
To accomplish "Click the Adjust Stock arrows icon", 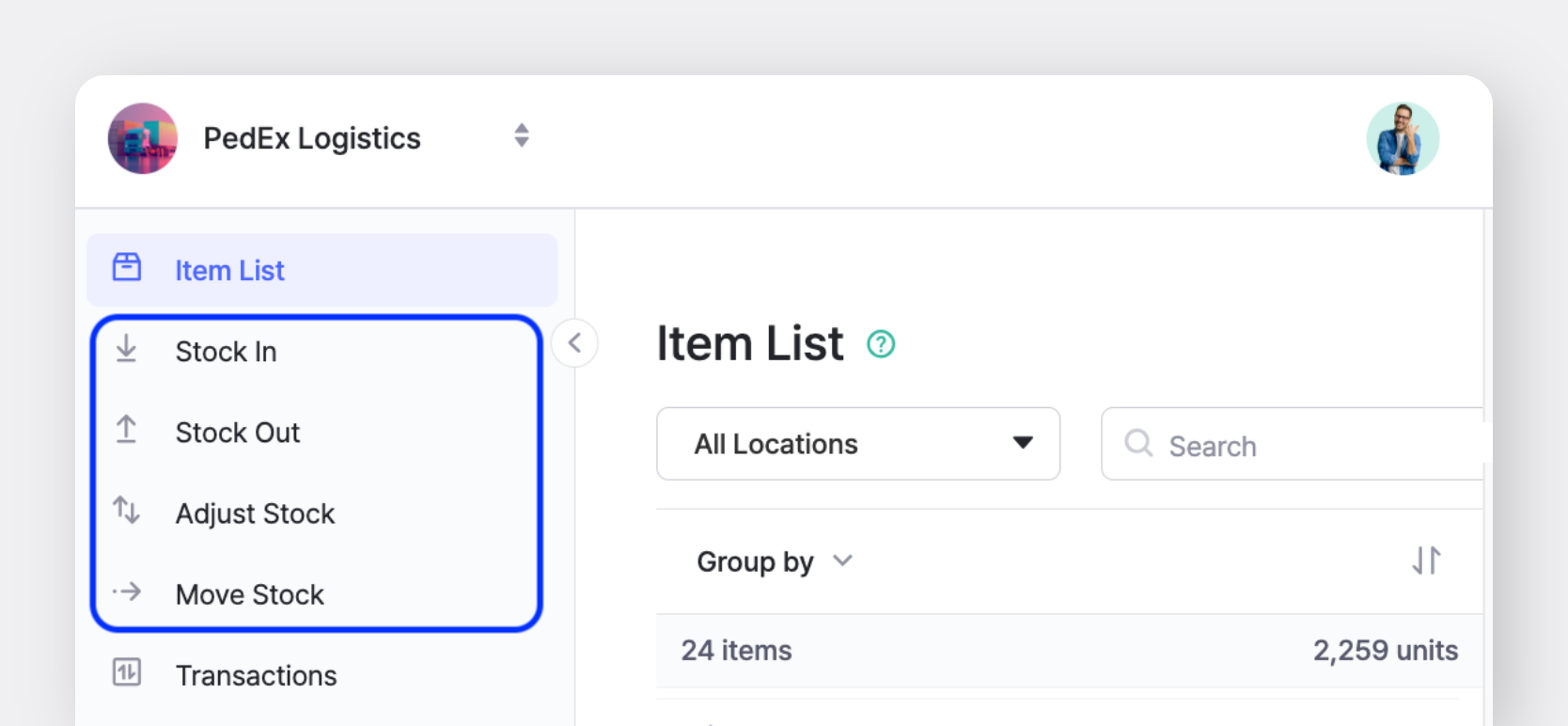I will [126, 511].
